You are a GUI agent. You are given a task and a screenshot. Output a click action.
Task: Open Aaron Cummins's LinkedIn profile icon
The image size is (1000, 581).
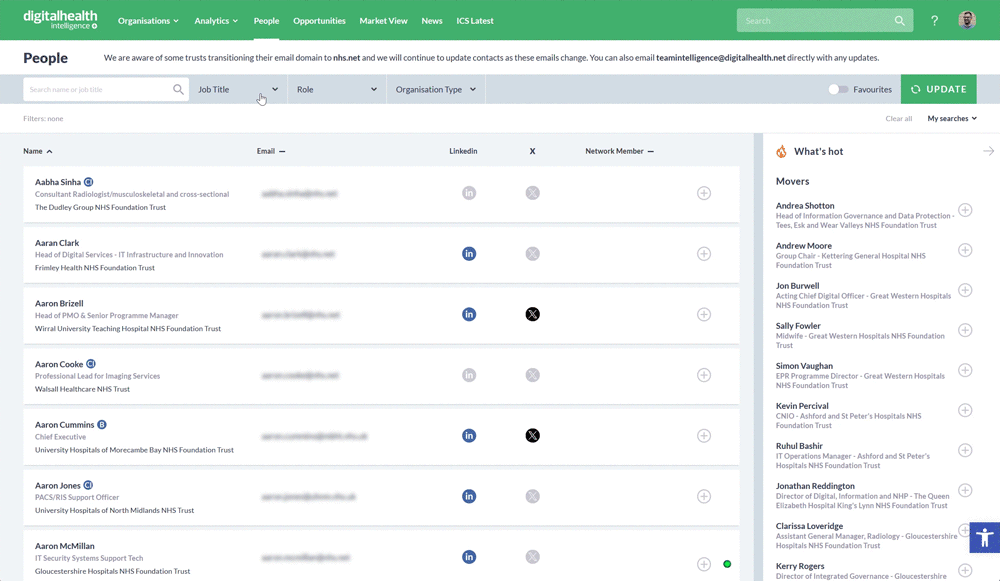(469, 436)
